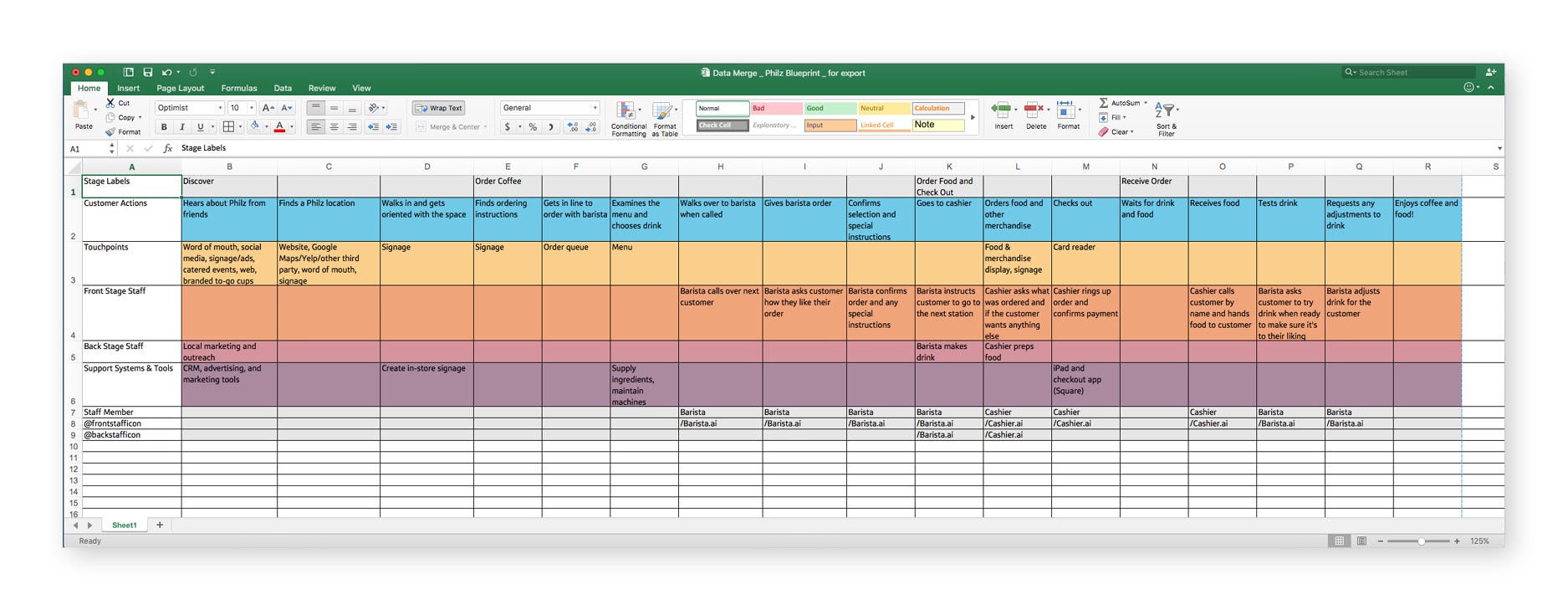Cut selection with the scissors icon
1568x610 pixels.
coord(110,103)
